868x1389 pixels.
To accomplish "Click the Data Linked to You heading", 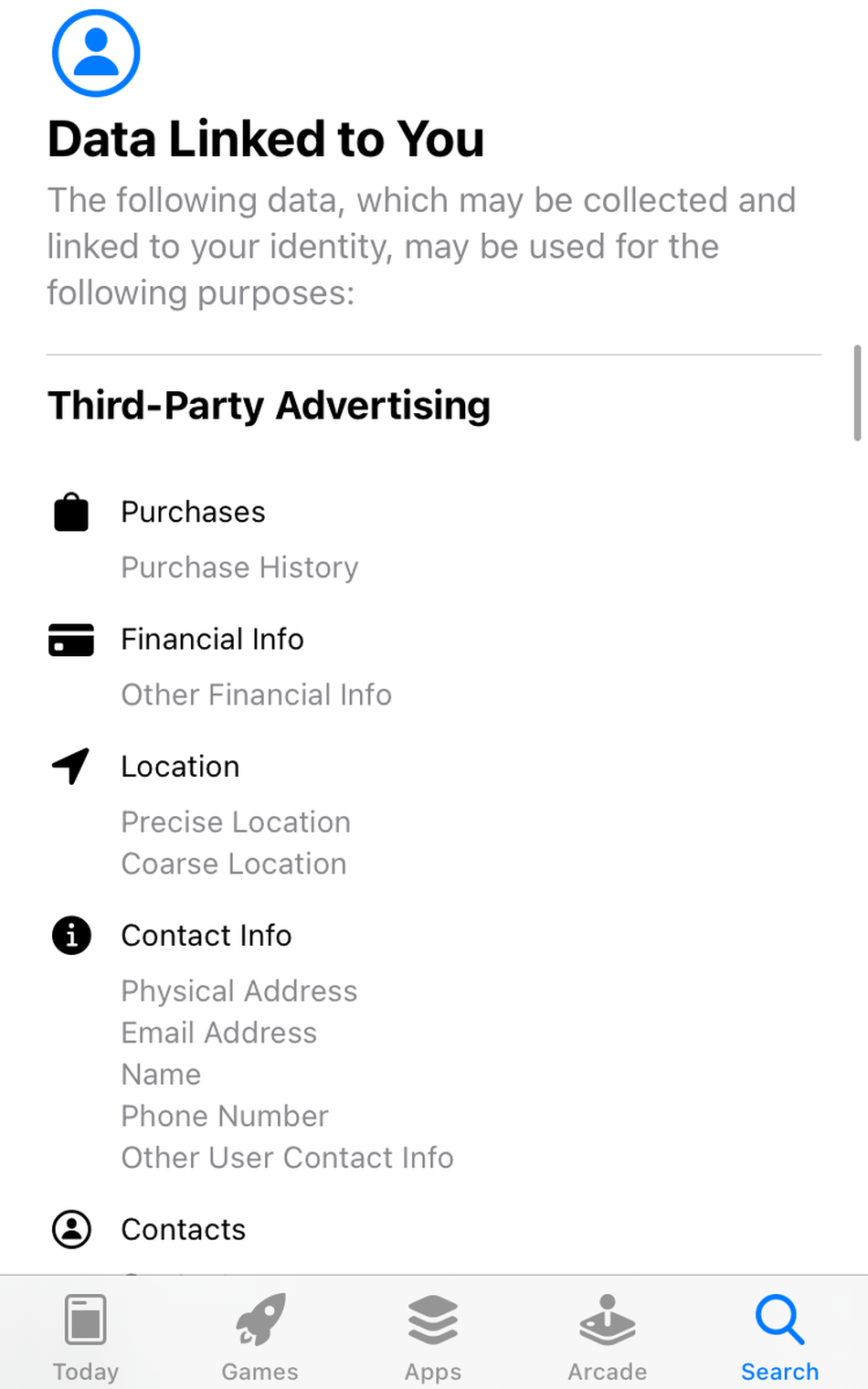I will [266, 140].
